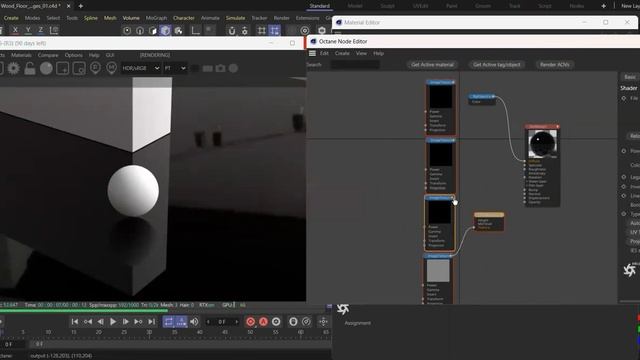
Task: Switch to the Standard layout tab
Action: coord(320,6)
